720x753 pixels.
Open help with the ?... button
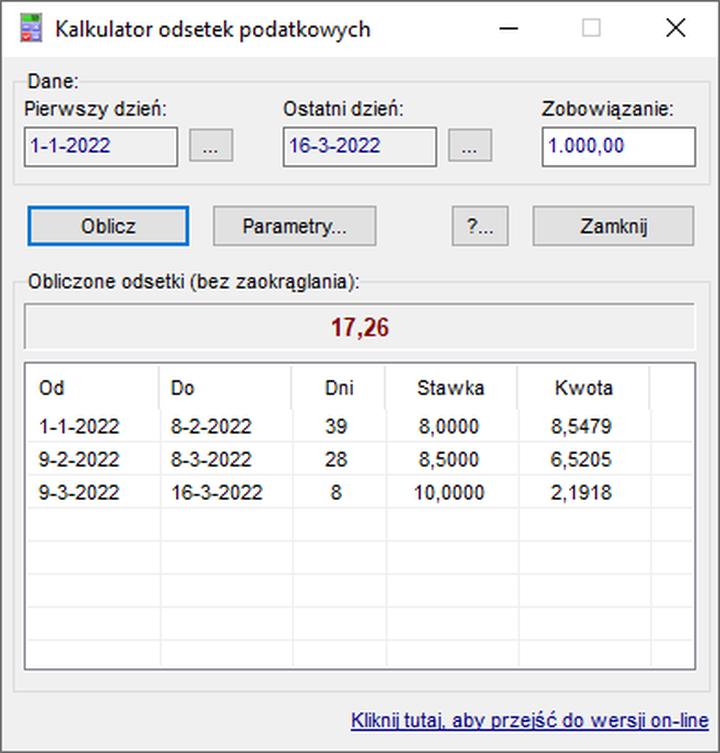click(x=480, y=226)
